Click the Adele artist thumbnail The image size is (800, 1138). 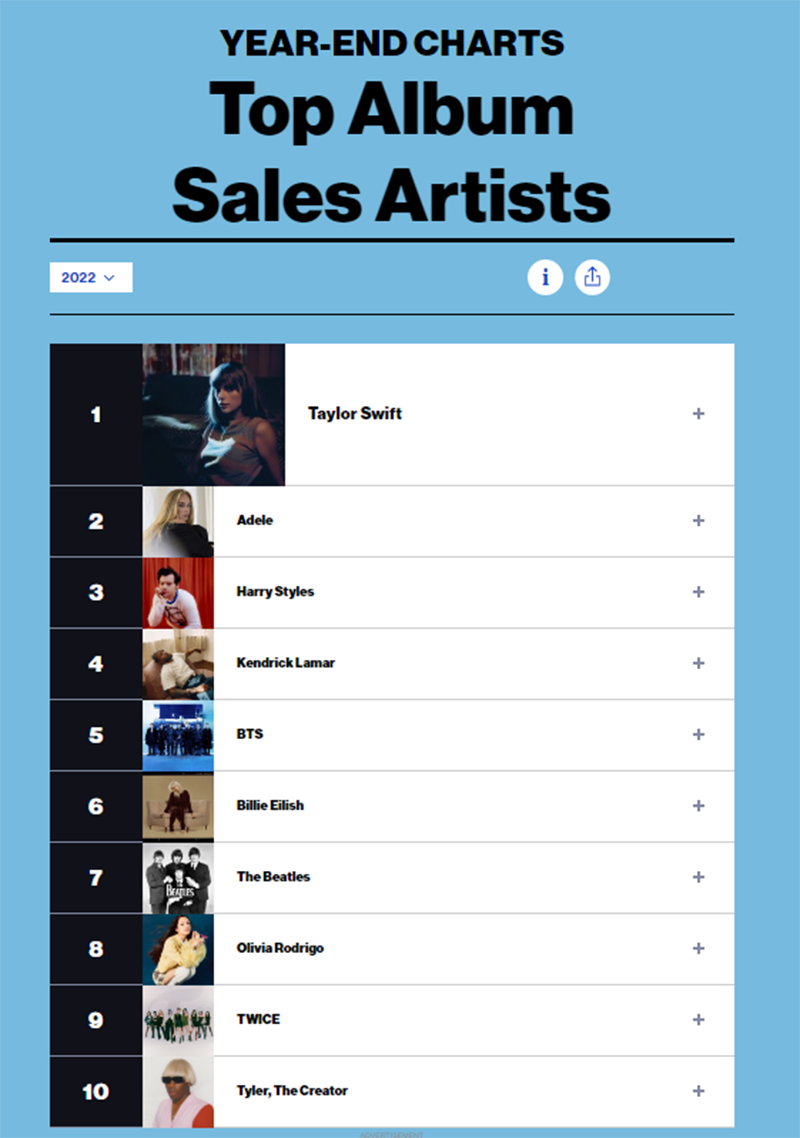(x=179, y=521)
